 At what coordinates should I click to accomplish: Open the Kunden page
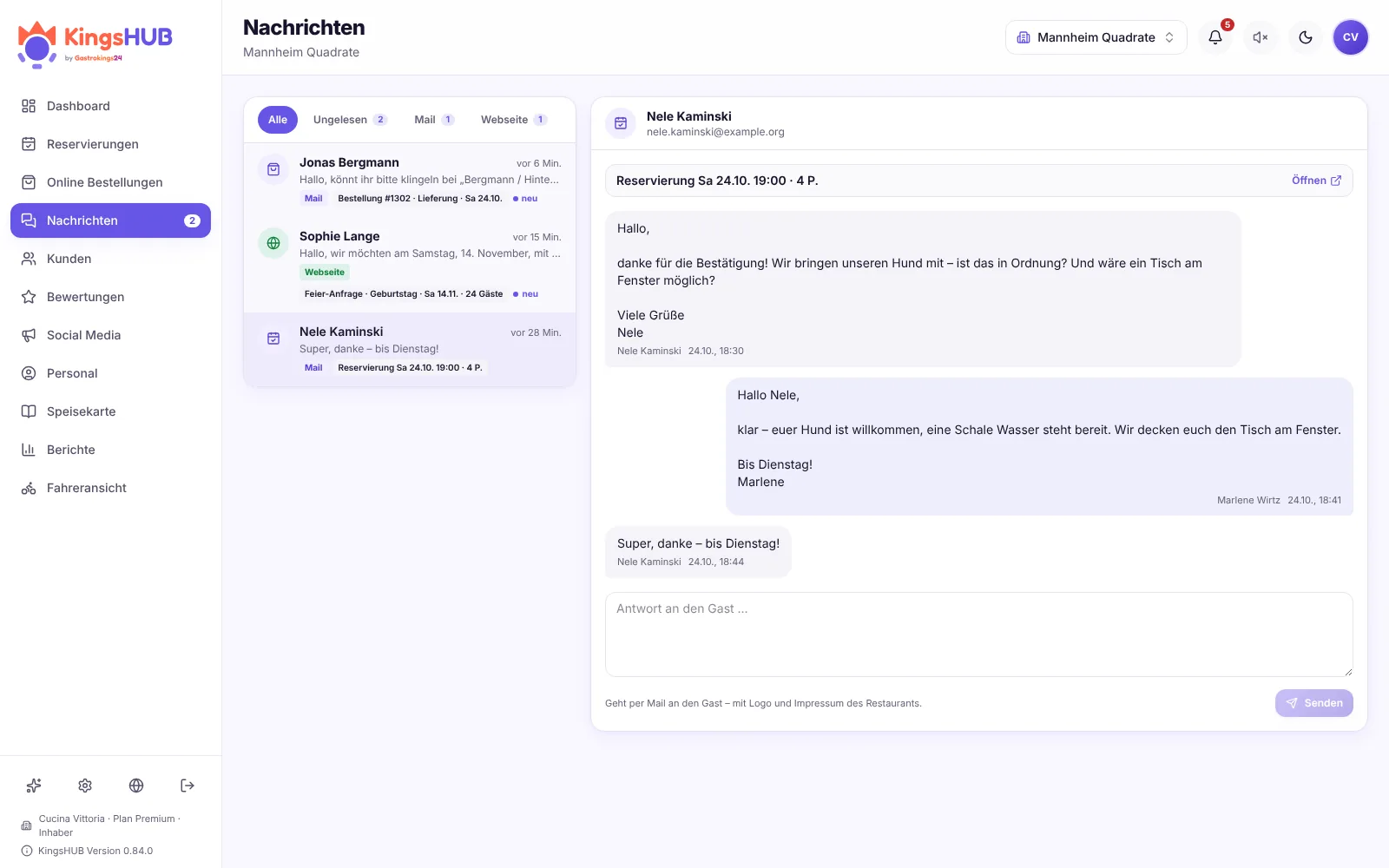(110, 259)
